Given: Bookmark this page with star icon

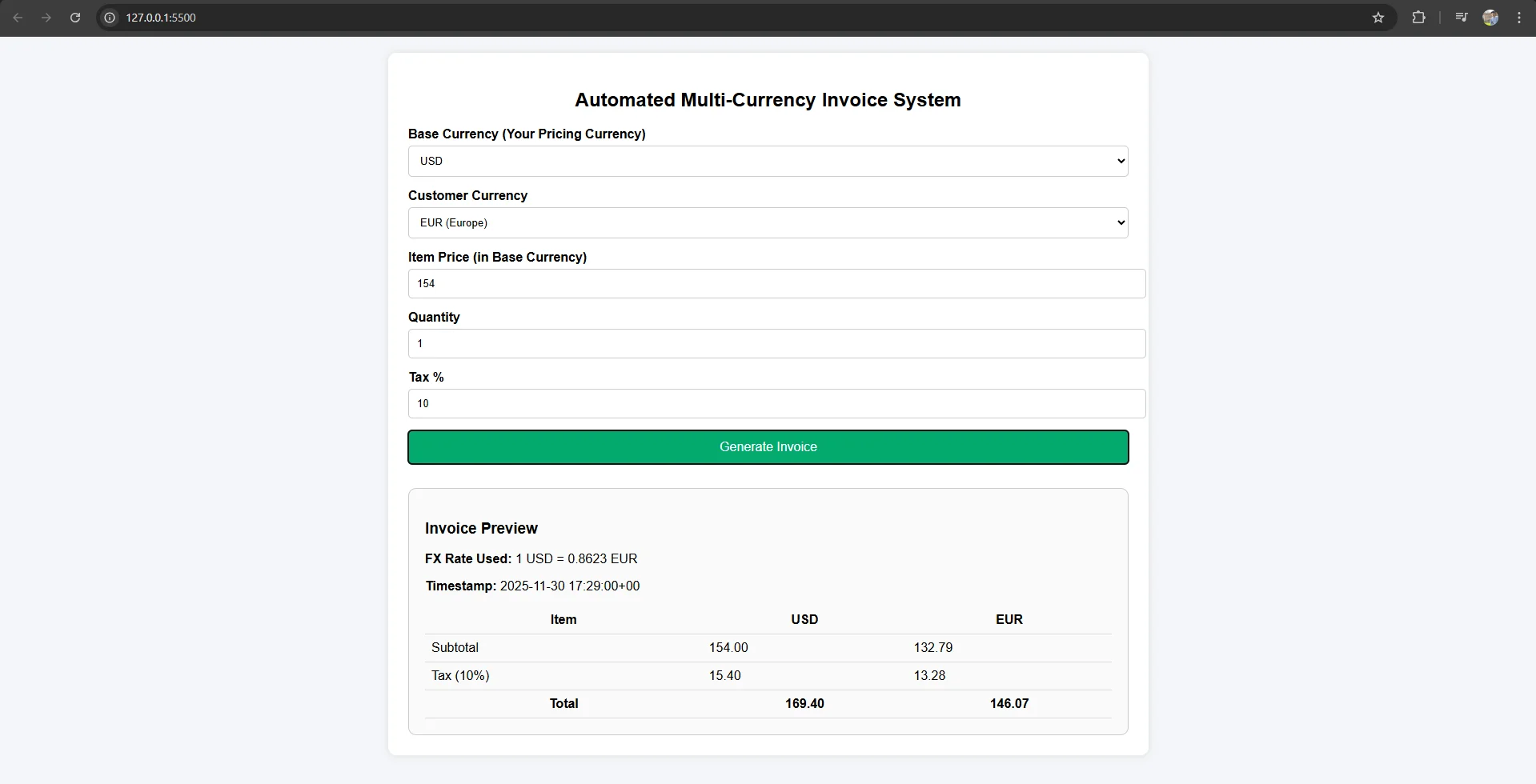Looking at the screenshot, I should point(1378,18).
